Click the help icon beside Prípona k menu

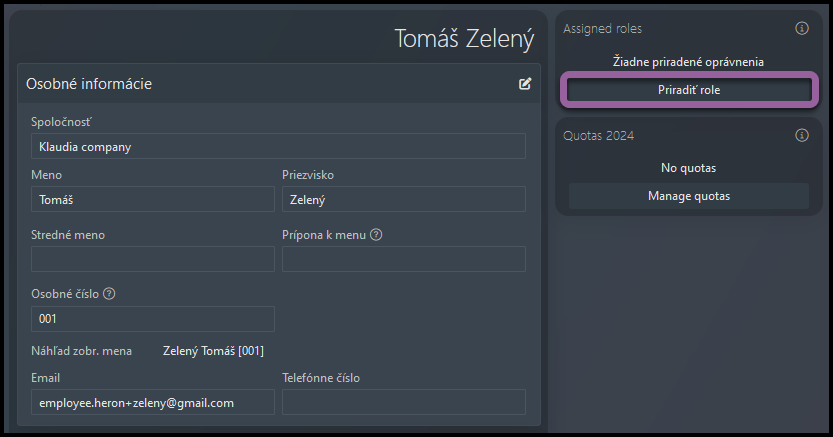pyautogui.click(x=376, y=235)
